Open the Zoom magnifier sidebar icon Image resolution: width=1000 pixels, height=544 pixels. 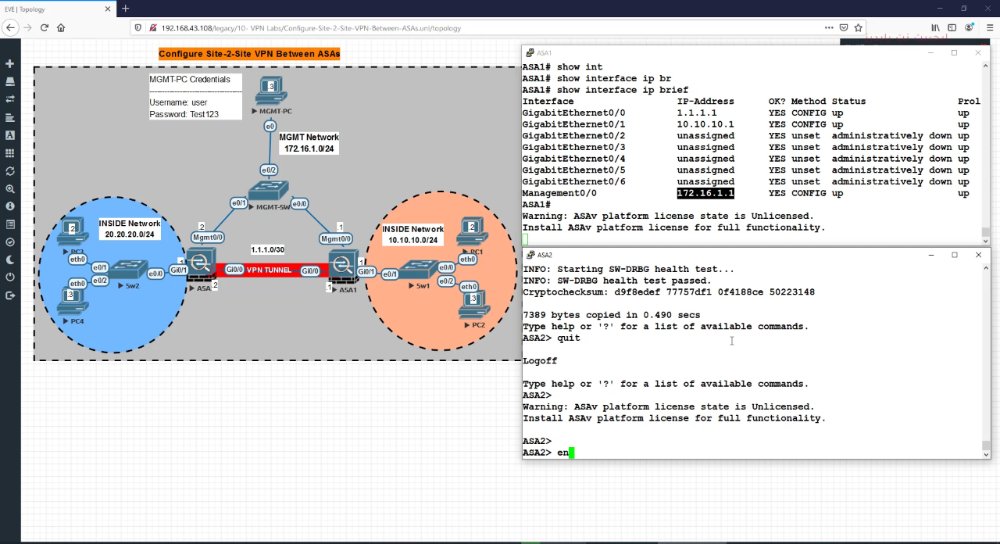[x=10, y=189]
